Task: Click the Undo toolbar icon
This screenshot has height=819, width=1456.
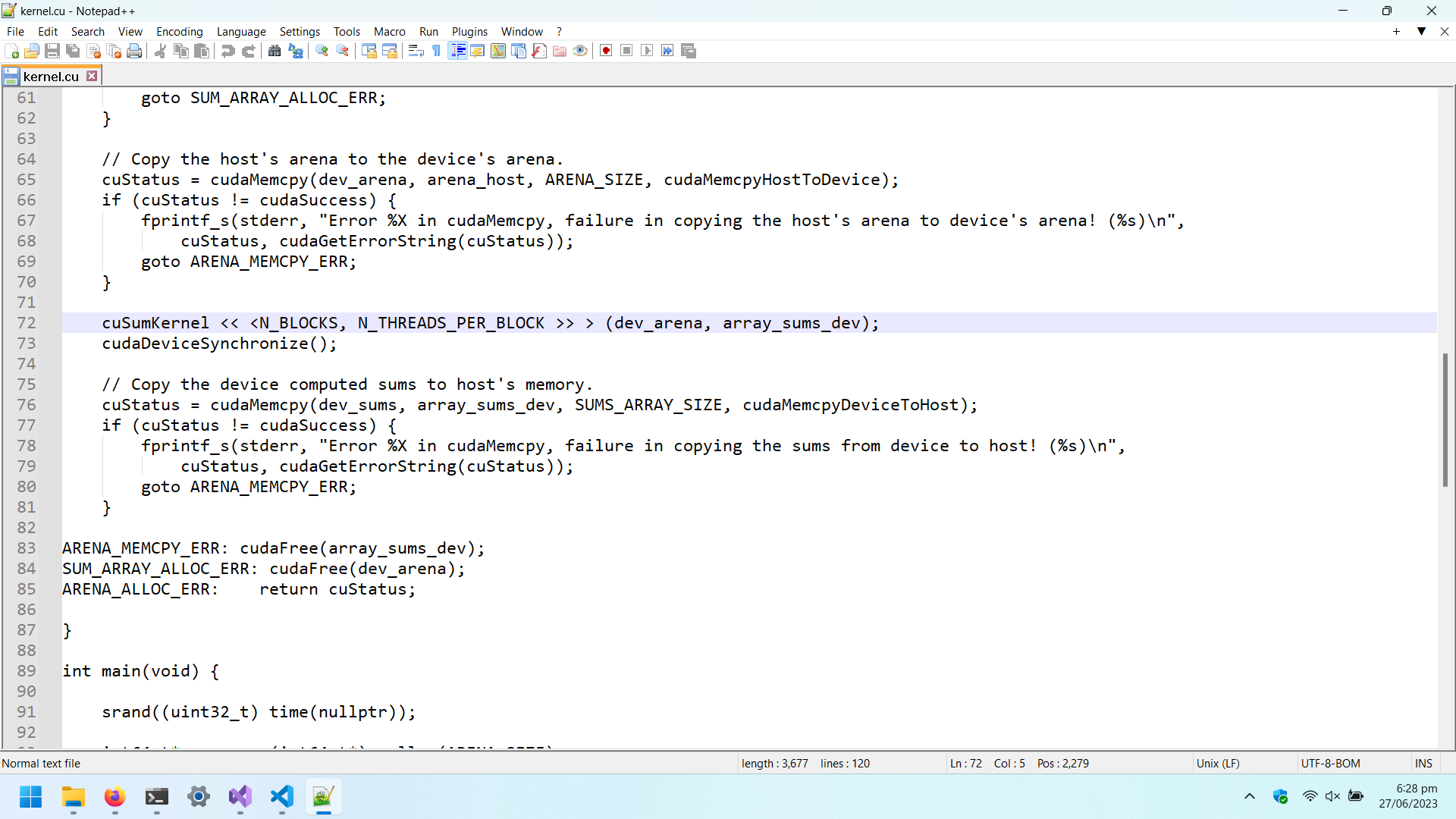Action: pos(227,51)
